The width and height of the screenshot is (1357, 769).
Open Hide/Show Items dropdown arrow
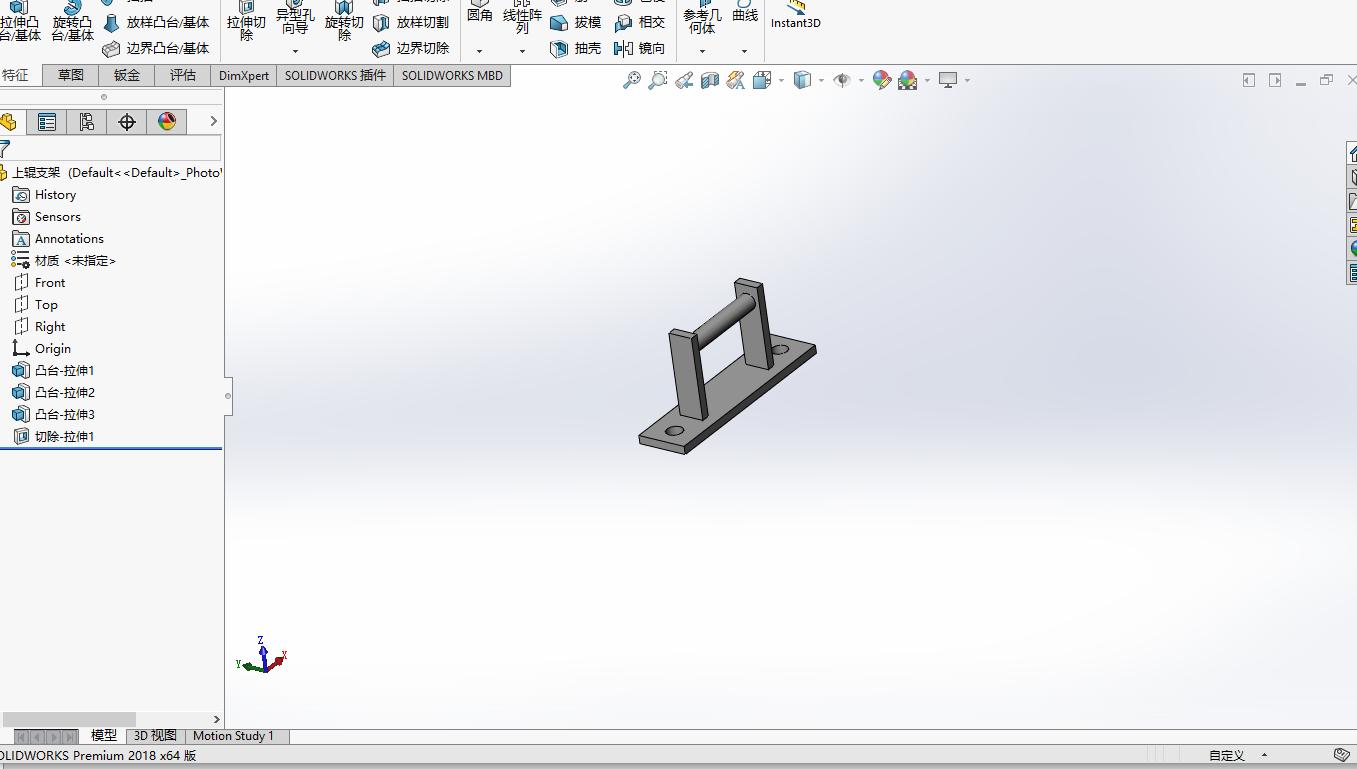click(861, 80)
